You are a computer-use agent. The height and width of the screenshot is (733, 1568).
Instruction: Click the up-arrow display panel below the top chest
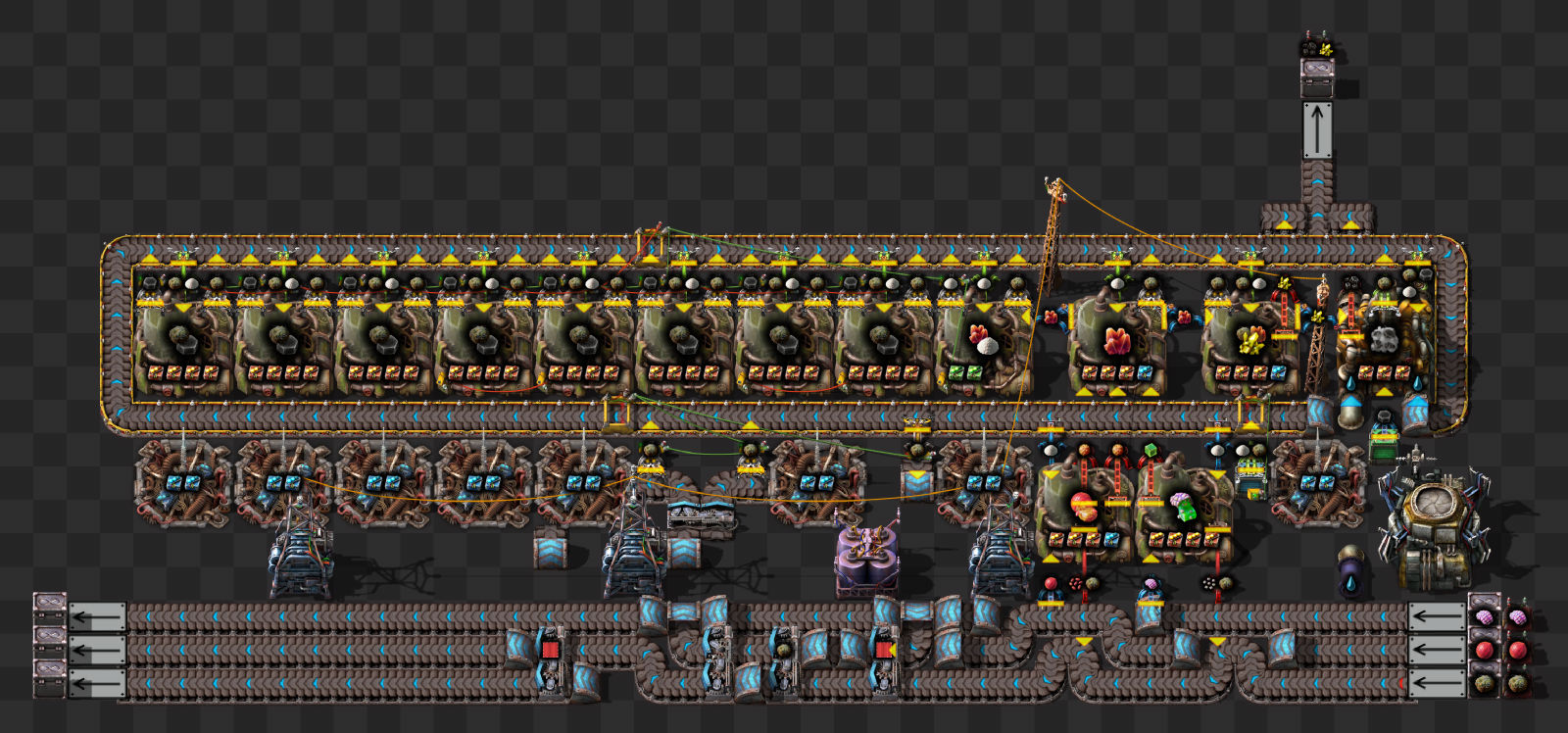tap(1317, 129)
